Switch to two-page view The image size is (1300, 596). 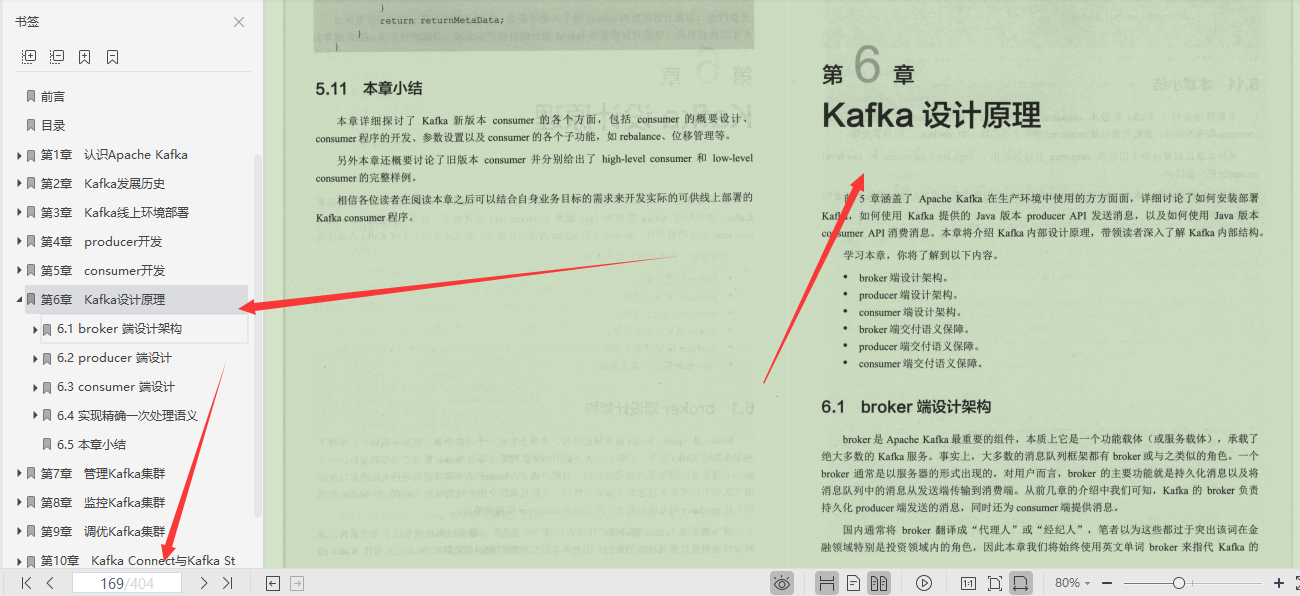coord(879,583)
